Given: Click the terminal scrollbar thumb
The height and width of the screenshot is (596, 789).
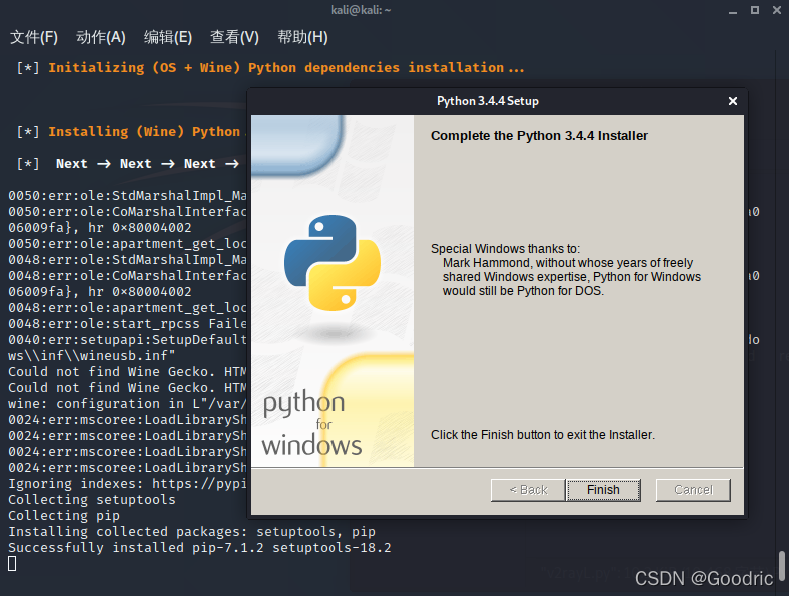Looking at the screenshot, I should point(782,567).
